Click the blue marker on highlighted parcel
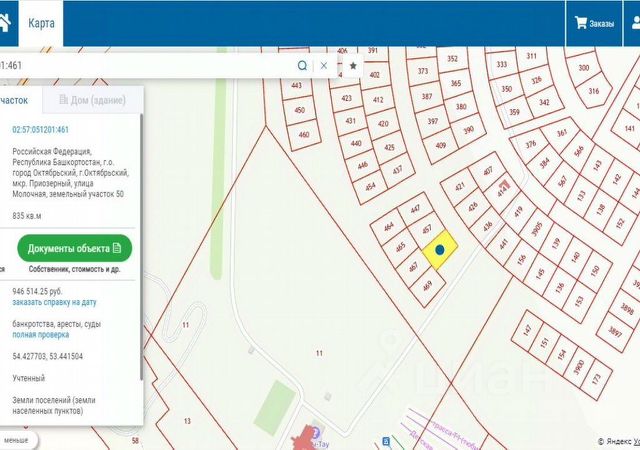The height and width of the screenshot is (450, 640). [x=440, y=250]
